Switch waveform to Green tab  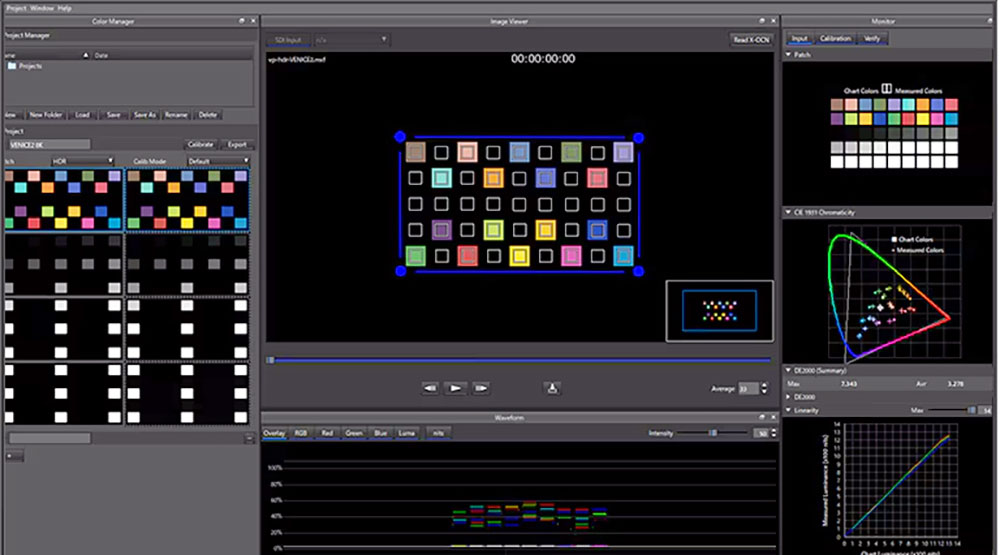[354, 433]
